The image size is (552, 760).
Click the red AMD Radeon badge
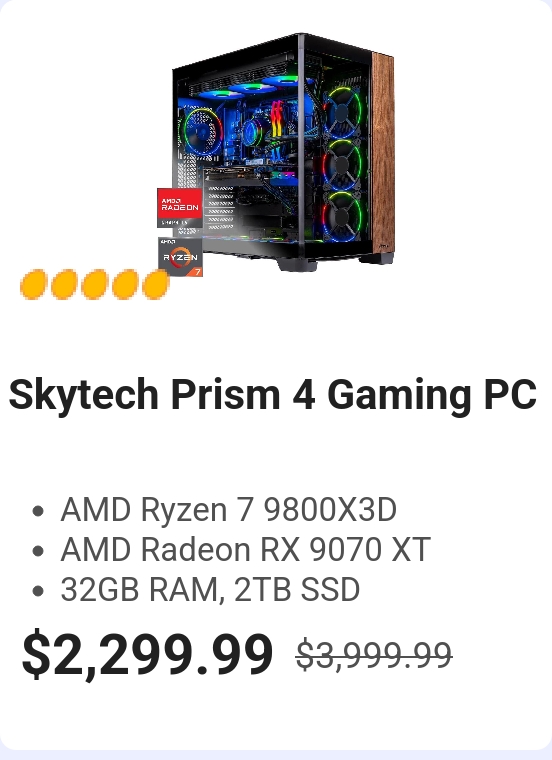pyautogui.click(x=180, y=207)
